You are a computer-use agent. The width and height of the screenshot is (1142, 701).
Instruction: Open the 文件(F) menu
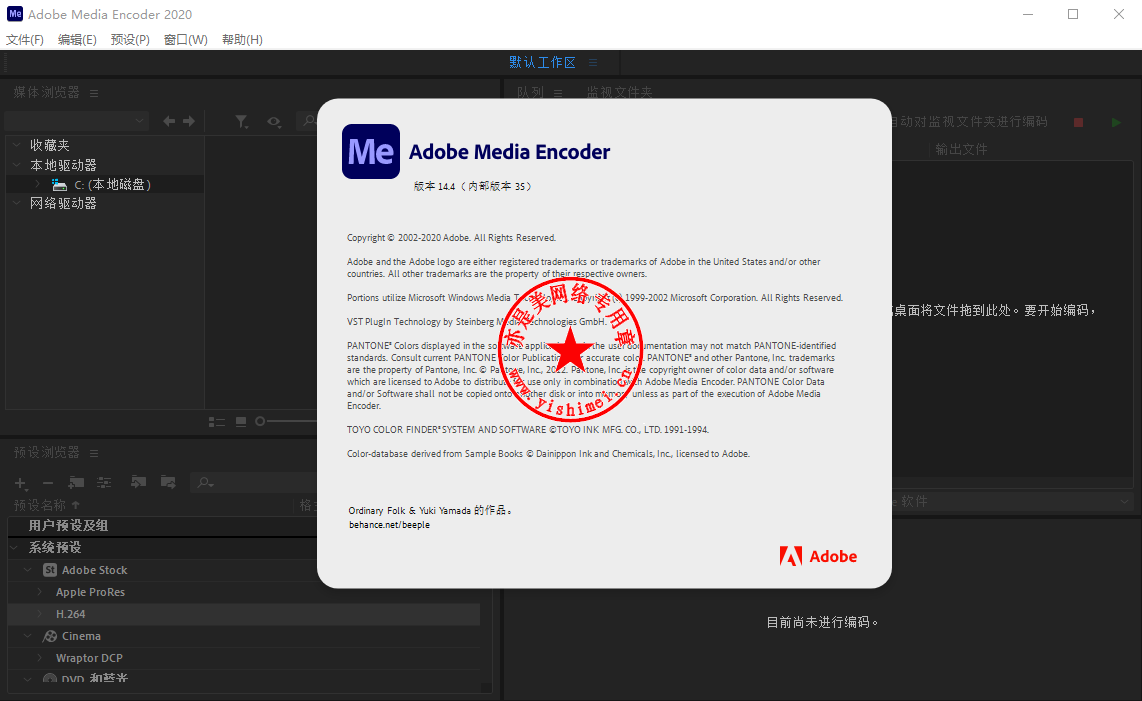[25, 39]
